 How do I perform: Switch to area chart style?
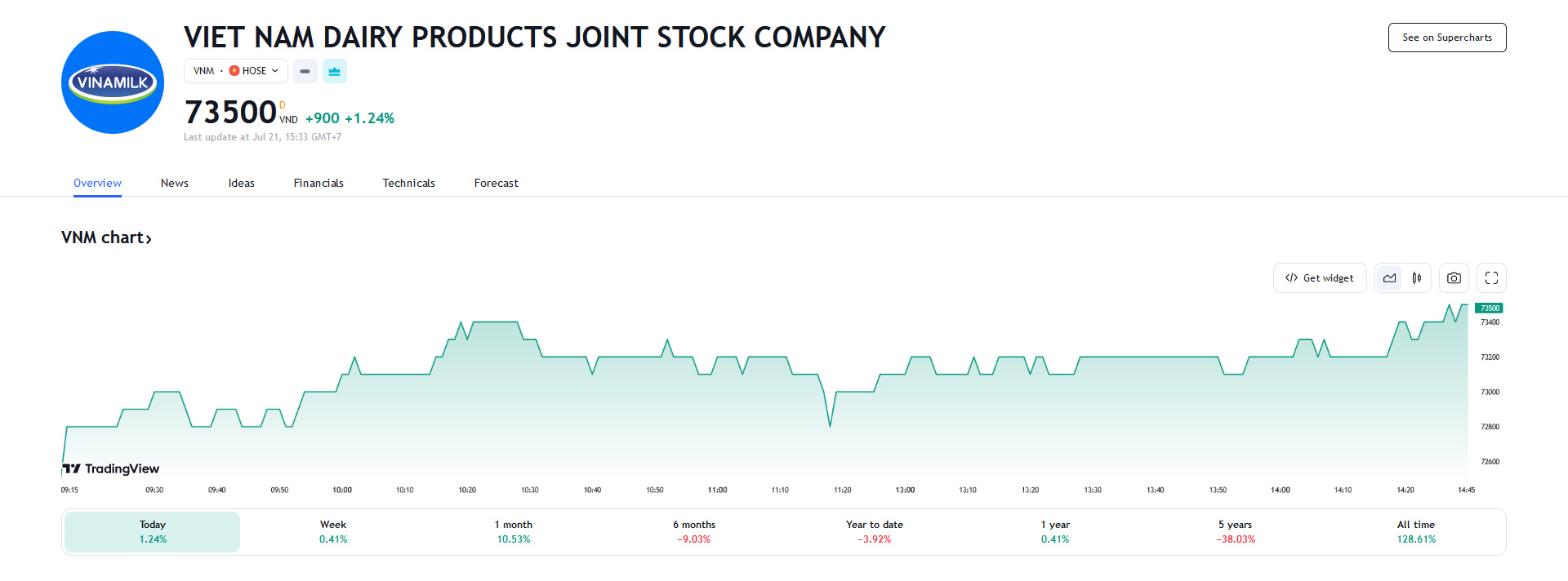click(1389, 278)
